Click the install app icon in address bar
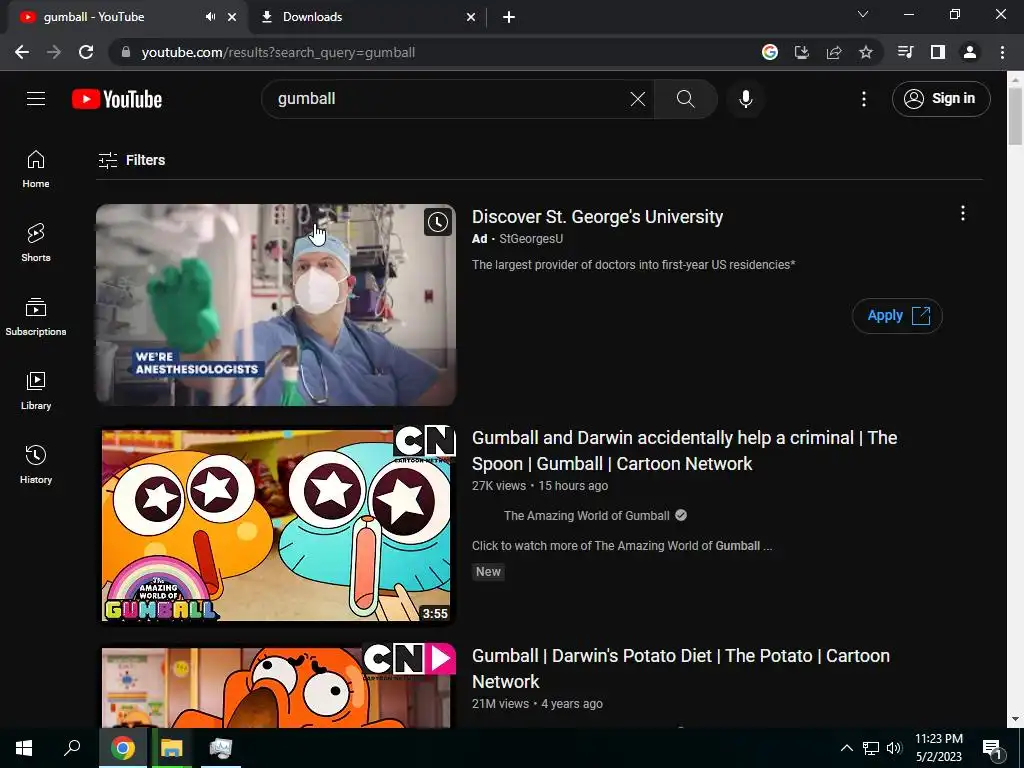Image resolution: width=1024 pixels, height=768 pixels. tap(802, 52)
